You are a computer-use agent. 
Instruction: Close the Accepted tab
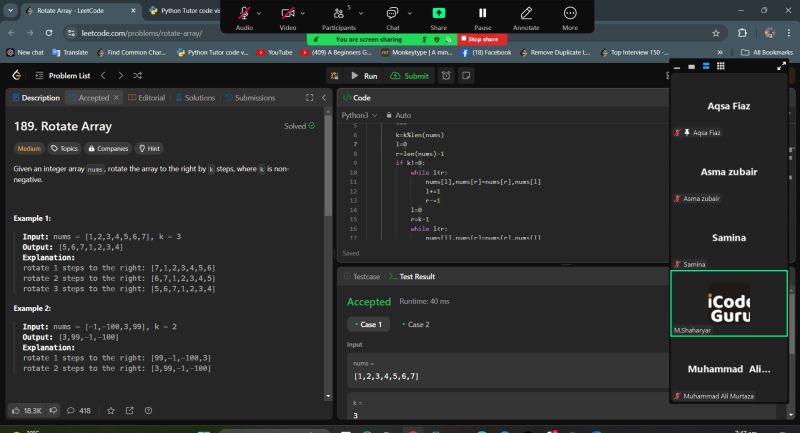116,97
